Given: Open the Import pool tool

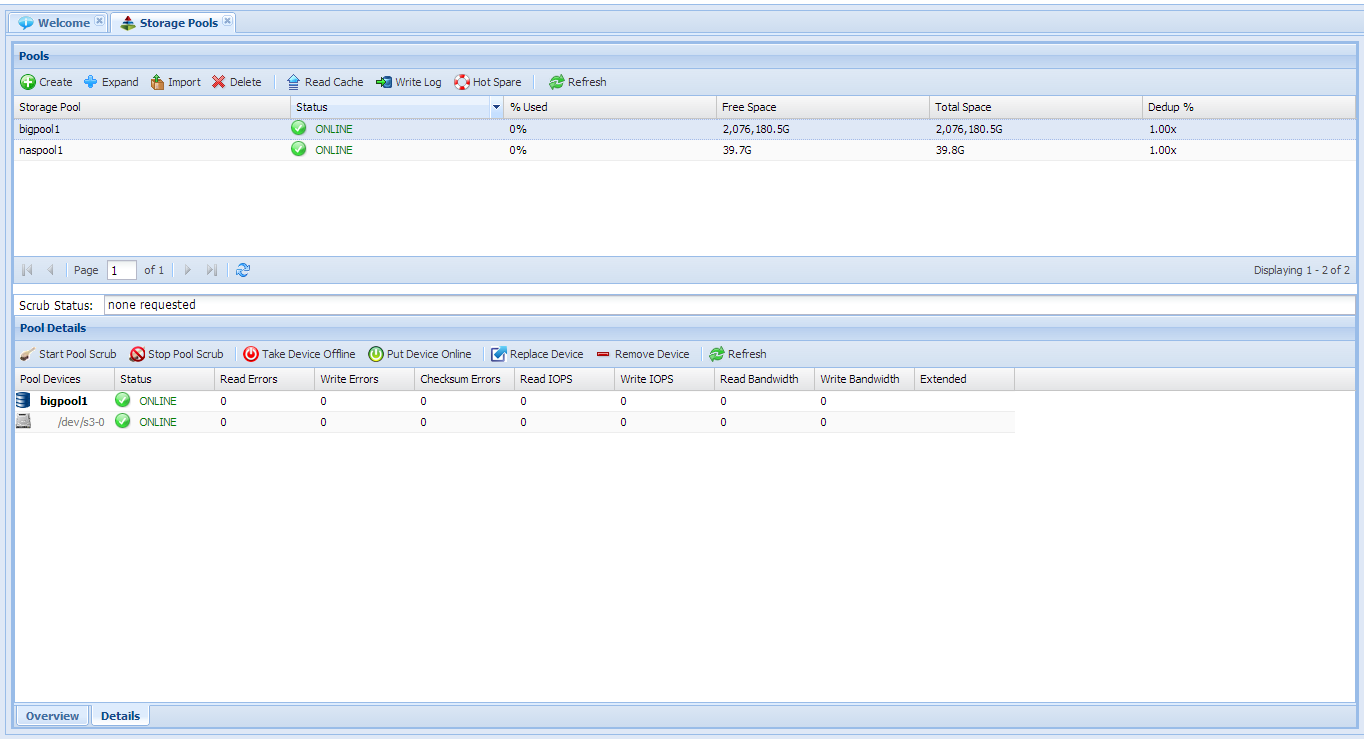Looking at the screenshot, I should [x=175, y=82].
